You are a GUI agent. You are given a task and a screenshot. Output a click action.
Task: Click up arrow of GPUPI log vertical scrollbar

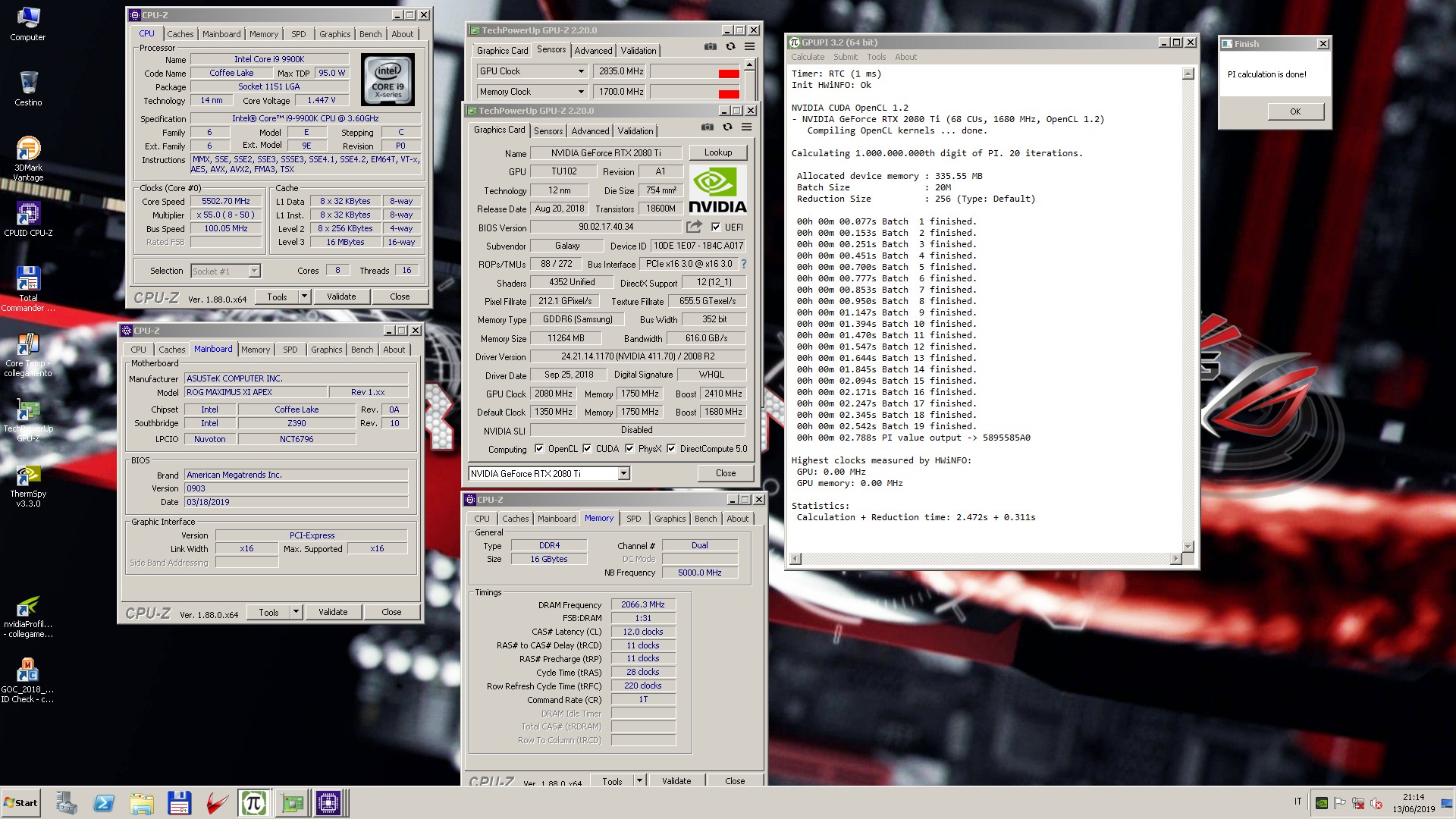1188,74
